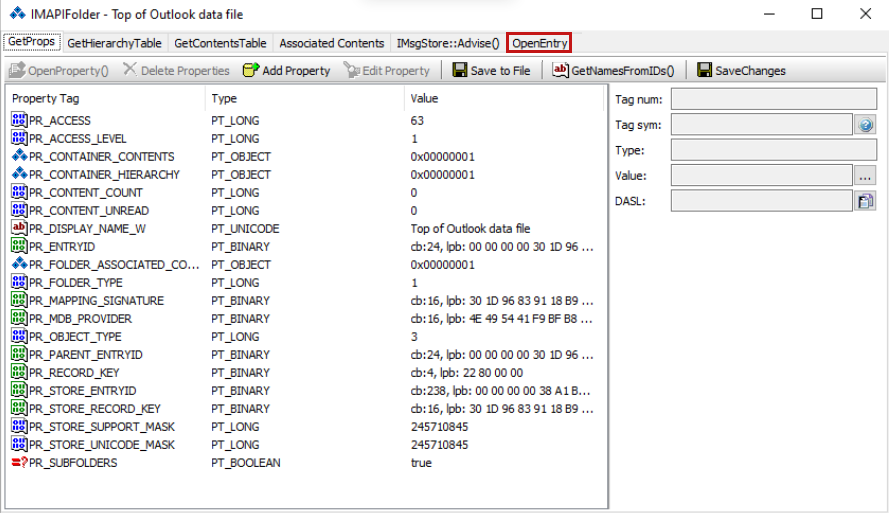This screenshot has width=889, height=513.
Task: Click the value 63 of PR_ACCESS
Action: click(417, 121)
